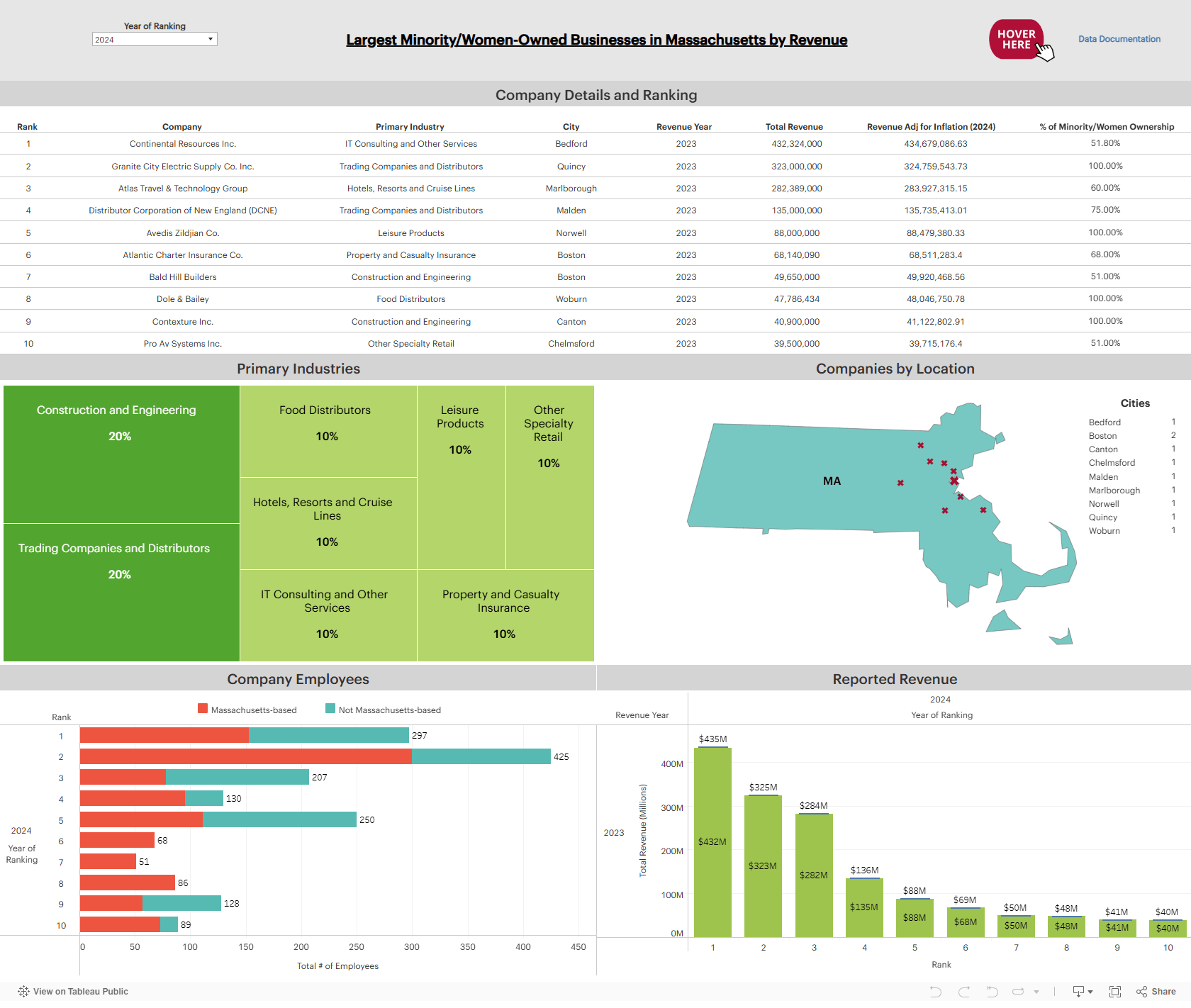This screenshot has width=1191, height=1008.
Task: Select Atlas Travel & Technology Group row
Action: pyautogui.click(x=183, y=189)
